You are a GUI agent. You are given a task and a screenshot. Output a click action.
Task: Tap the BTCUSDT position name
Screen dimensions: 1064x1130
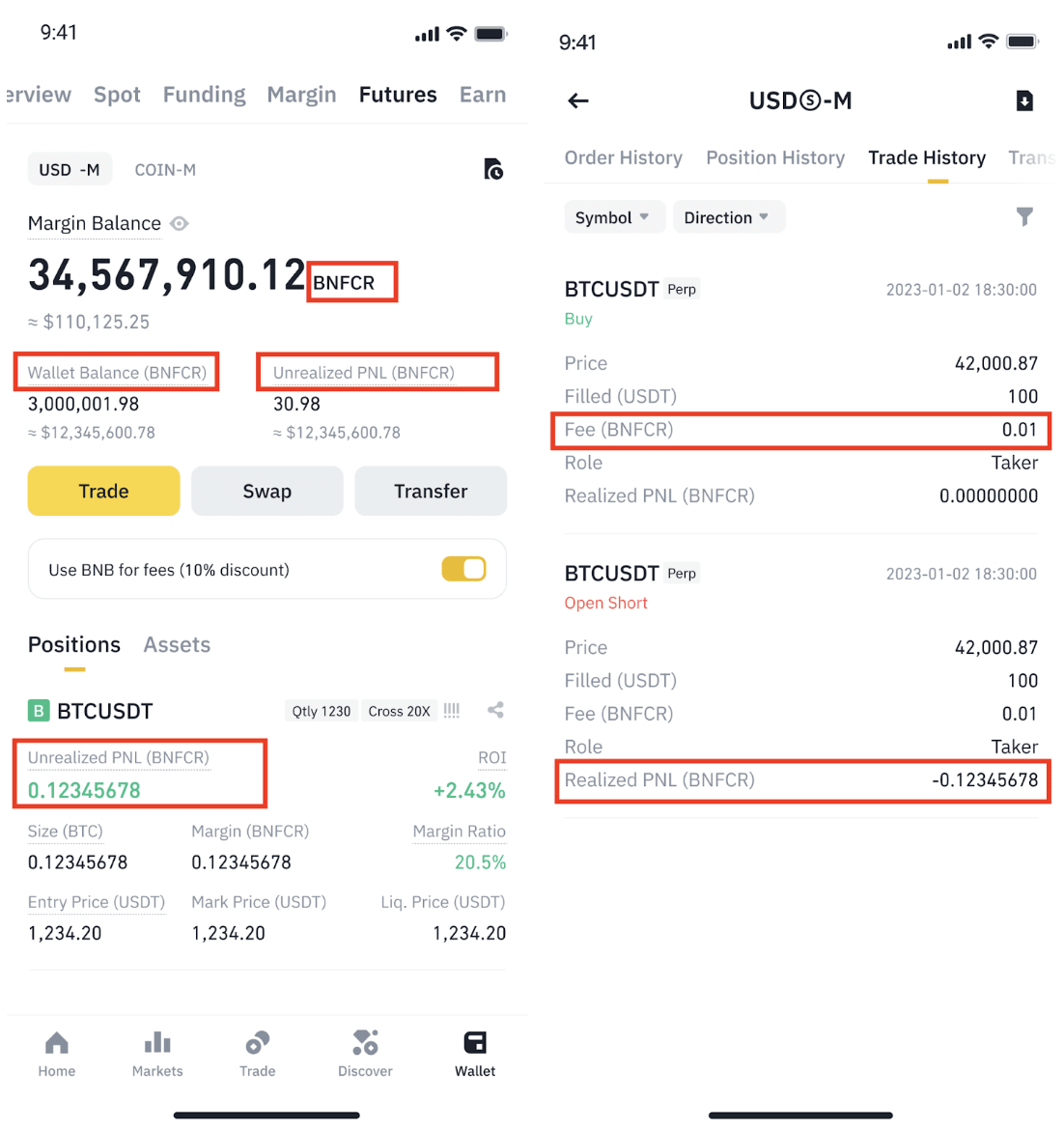click(104, 712)
